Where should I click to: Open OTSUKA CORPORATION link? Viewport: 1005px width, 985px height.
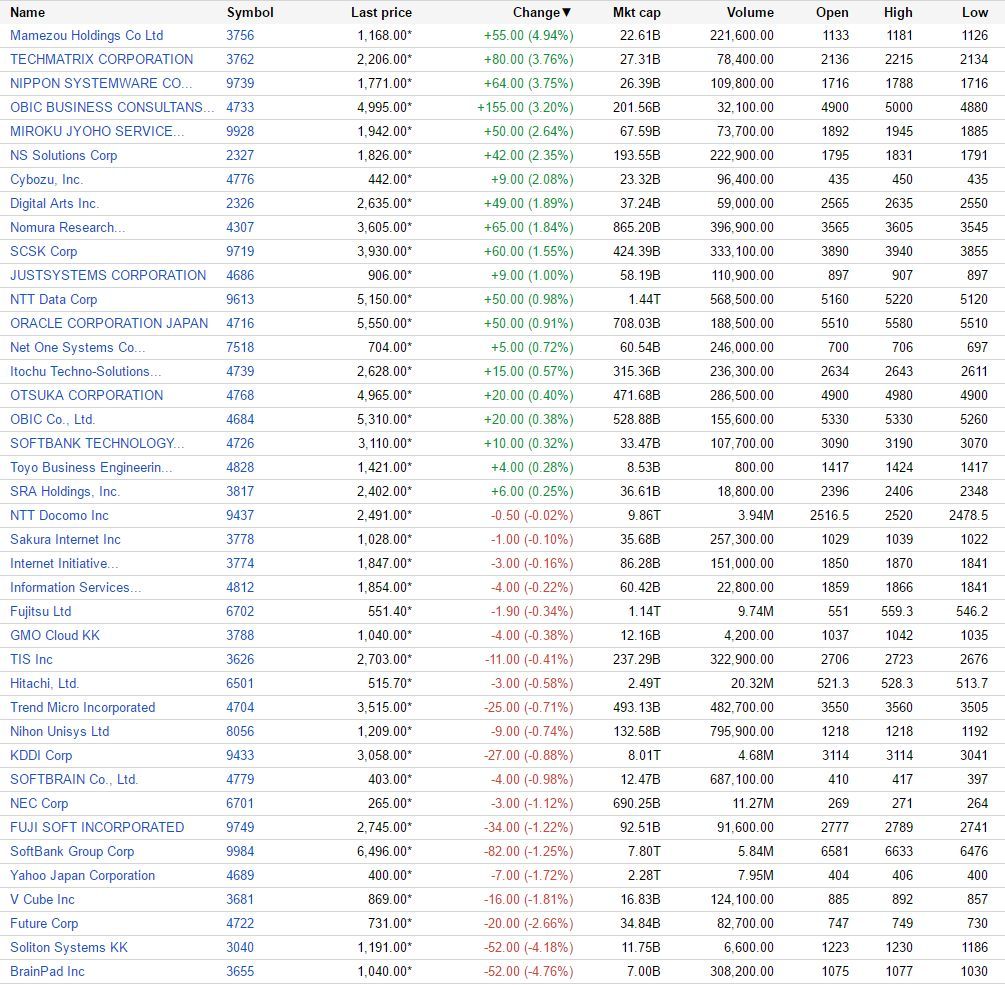click(x=87, y=395)
